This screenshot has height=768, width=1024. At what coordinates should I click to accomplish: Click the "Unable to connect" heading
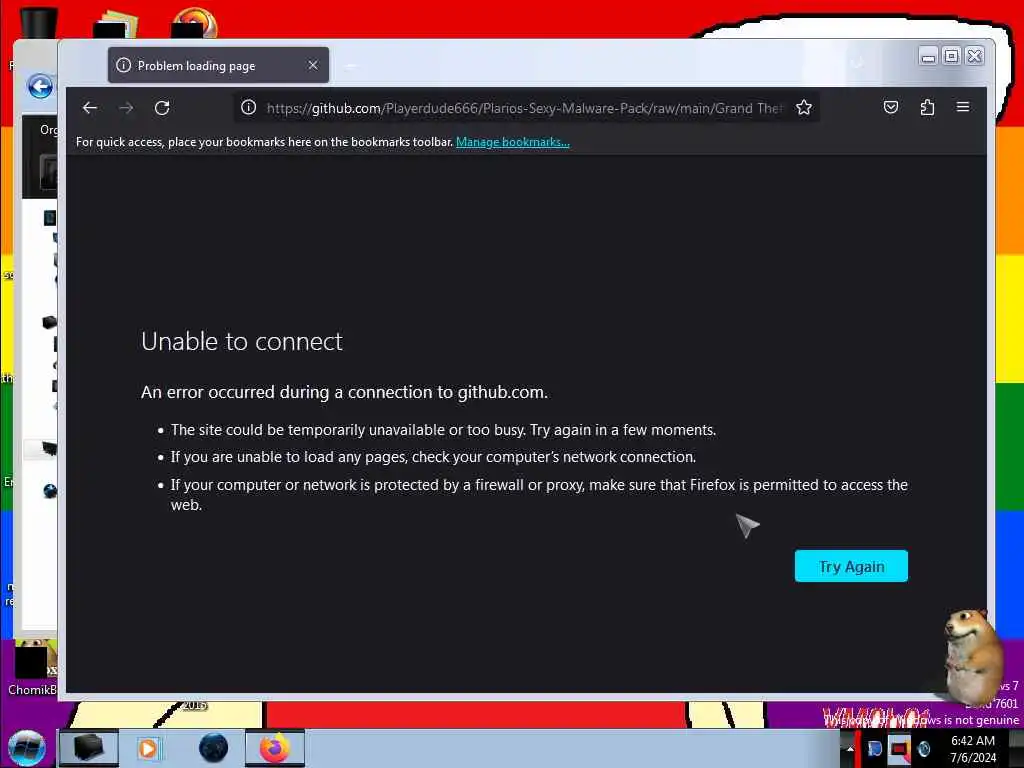tap(242, 342)
